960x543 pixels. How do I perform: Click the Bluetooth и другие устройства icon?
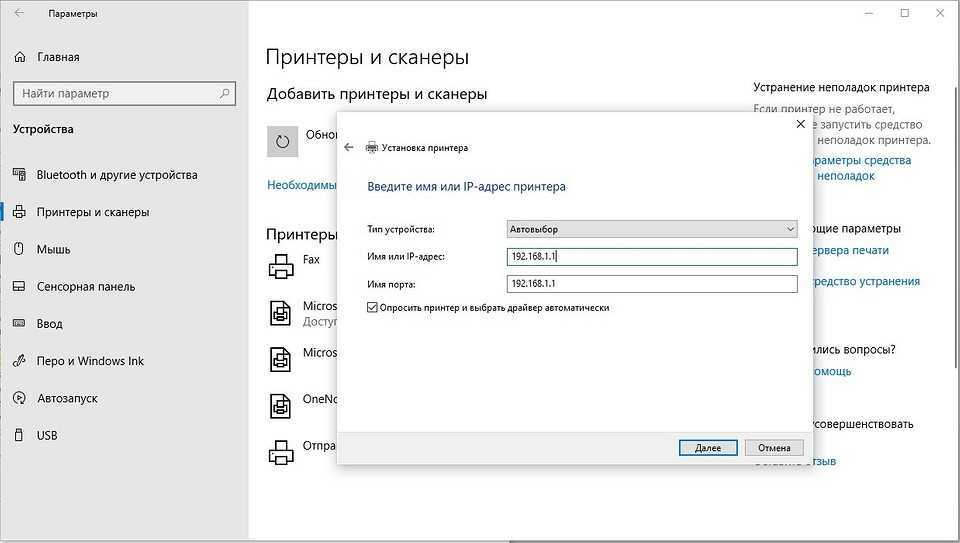pyautogui.click(x=20, y=174)
